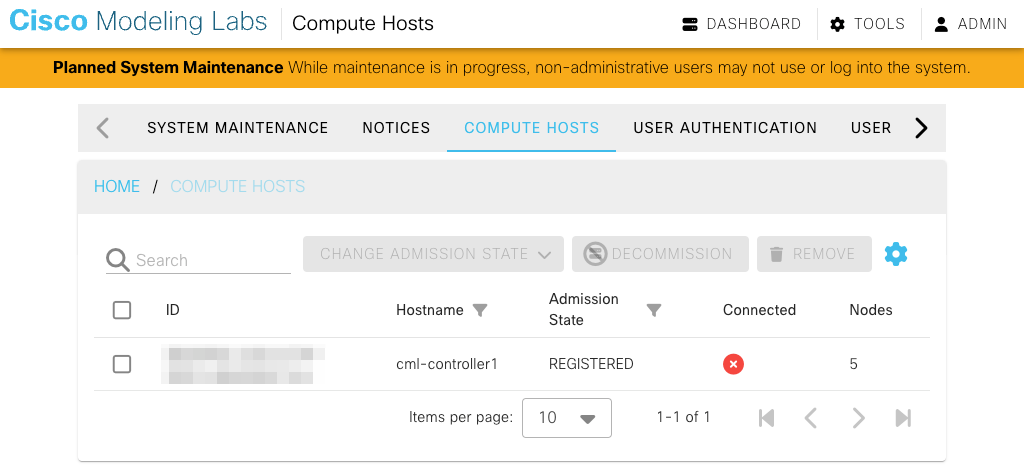
Task: Open the items per page dropdown
Action: (567, 418)
